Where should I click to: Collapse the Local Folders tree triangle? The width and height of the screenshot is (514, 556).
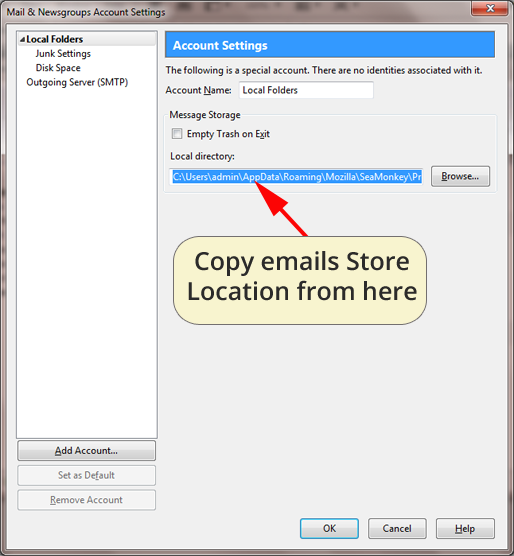[x=22, y=40]
